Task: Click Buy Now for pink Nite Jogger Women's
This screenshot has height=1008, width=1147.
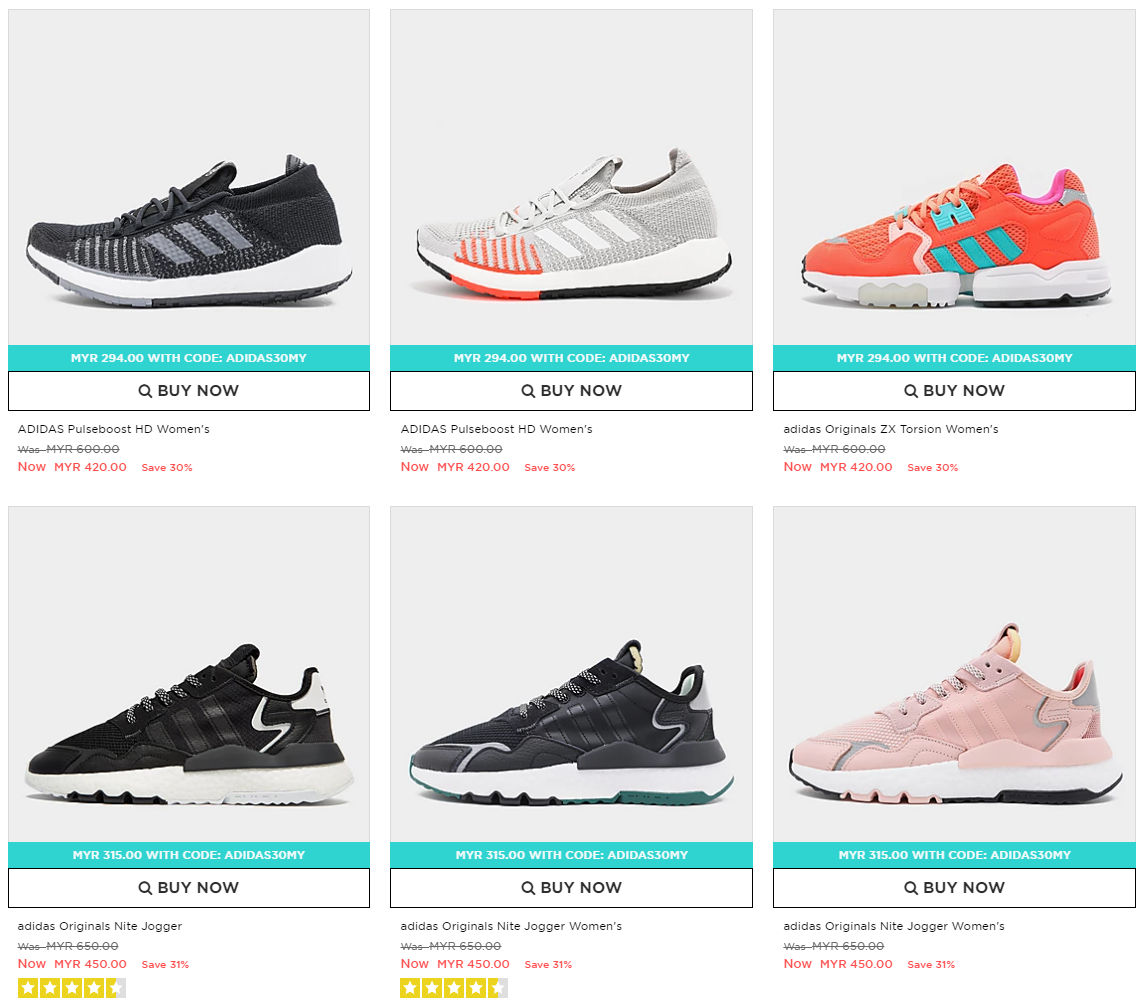Action: [x=954, y=887]
